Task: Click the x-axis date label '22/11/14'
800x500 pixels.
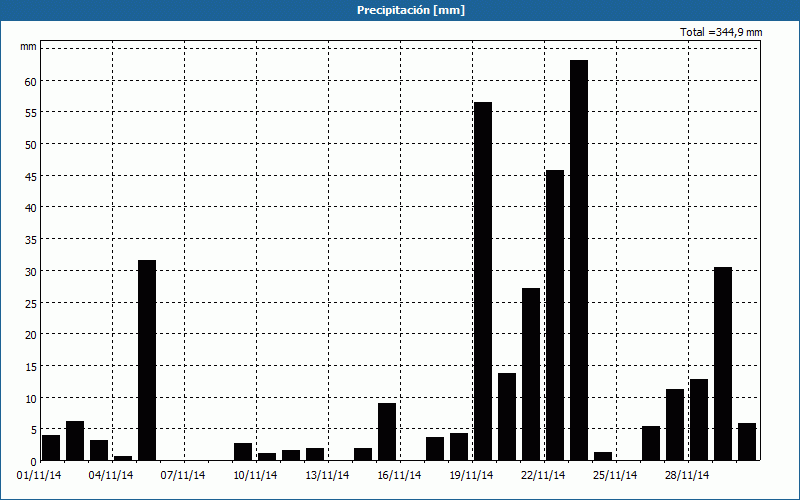Action: tap(543, 476)
